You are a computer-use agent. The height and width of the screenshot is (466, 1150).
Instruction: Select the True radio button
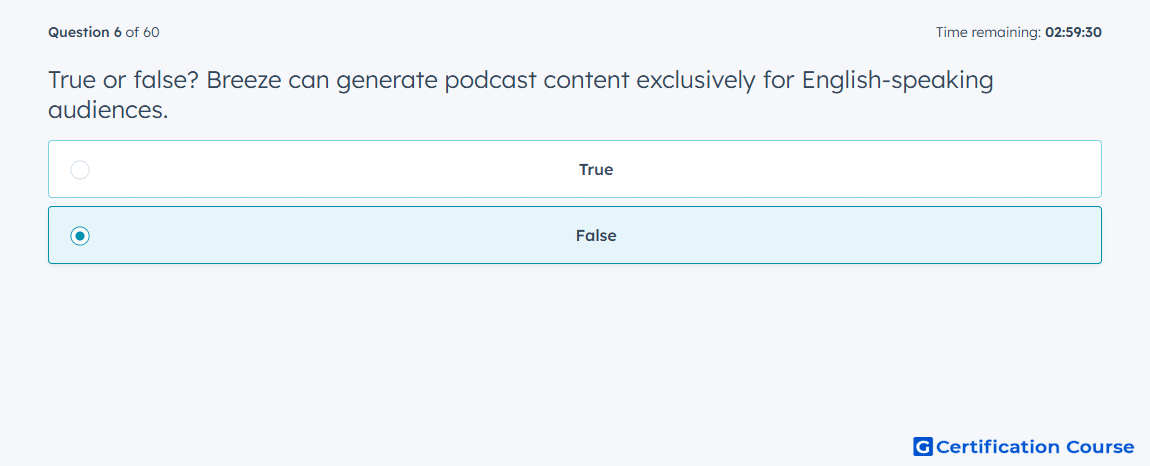(80, 170)
